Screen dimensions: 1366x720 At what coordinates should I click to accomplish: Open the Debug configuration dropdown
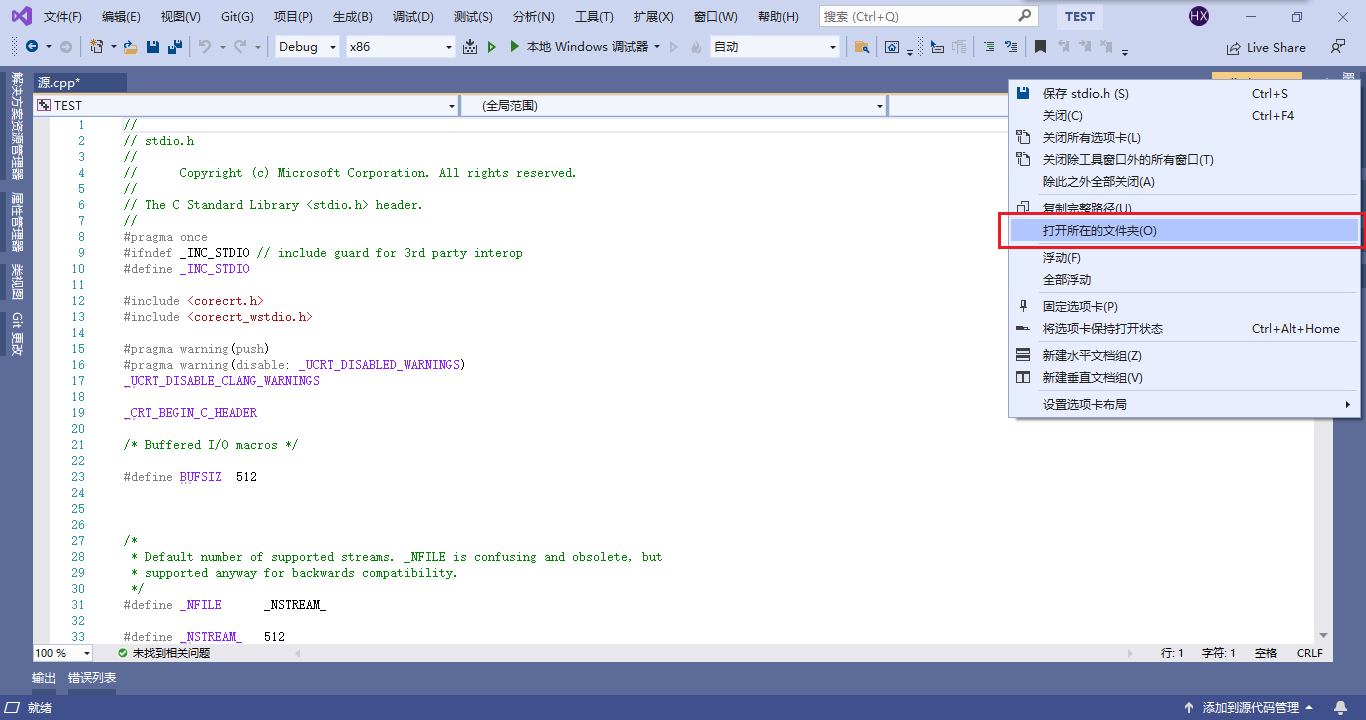coord(303,47)
